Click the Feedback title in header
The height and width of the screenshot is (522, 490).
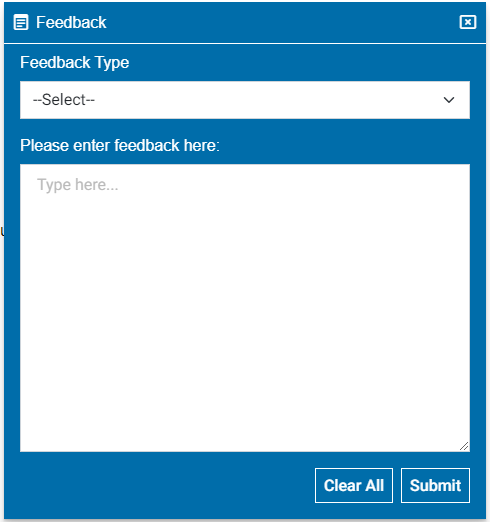(x=71, y=23)
